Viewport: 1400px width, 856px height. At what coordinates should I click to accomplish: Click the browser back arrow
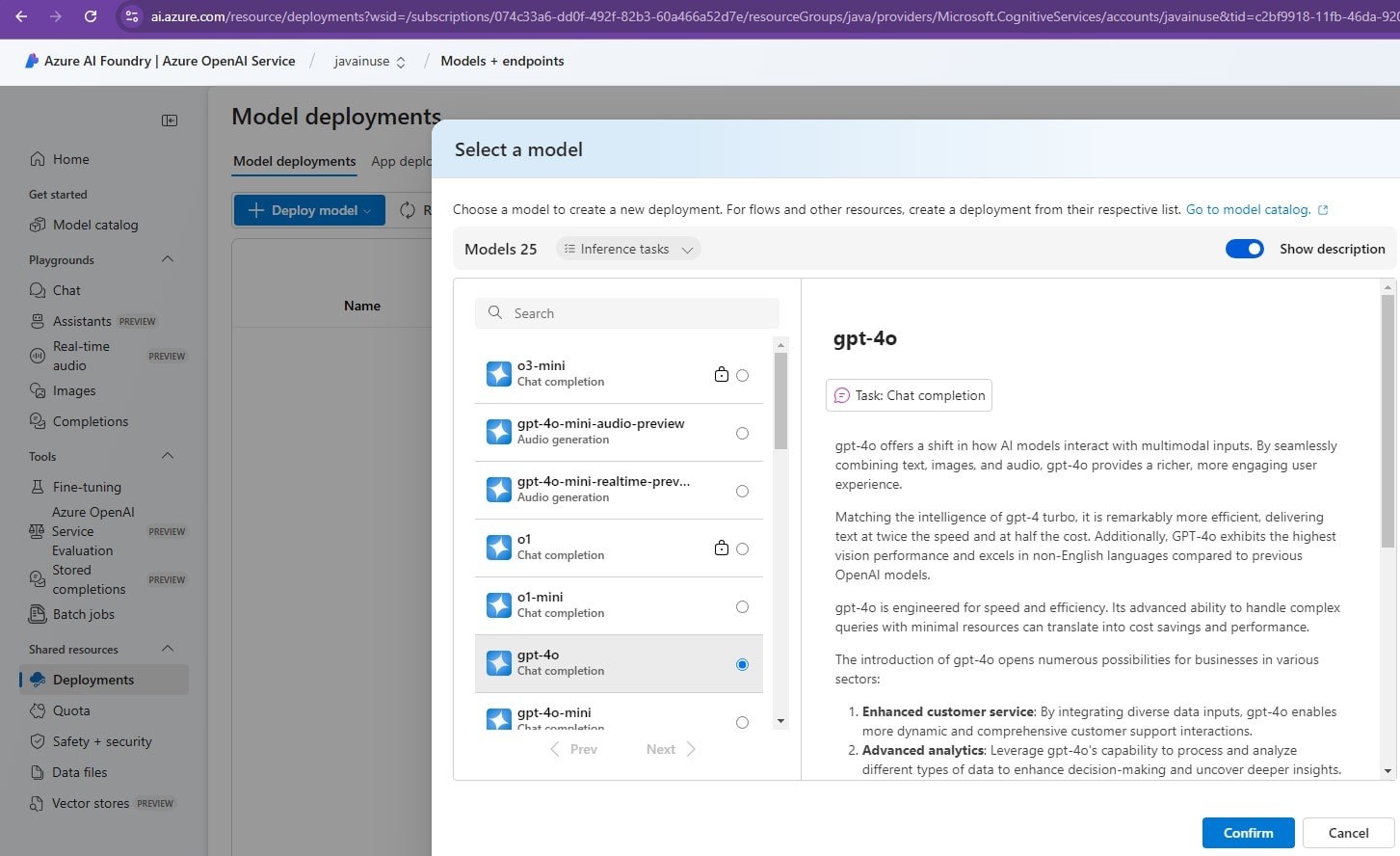(x=21, y=16)
